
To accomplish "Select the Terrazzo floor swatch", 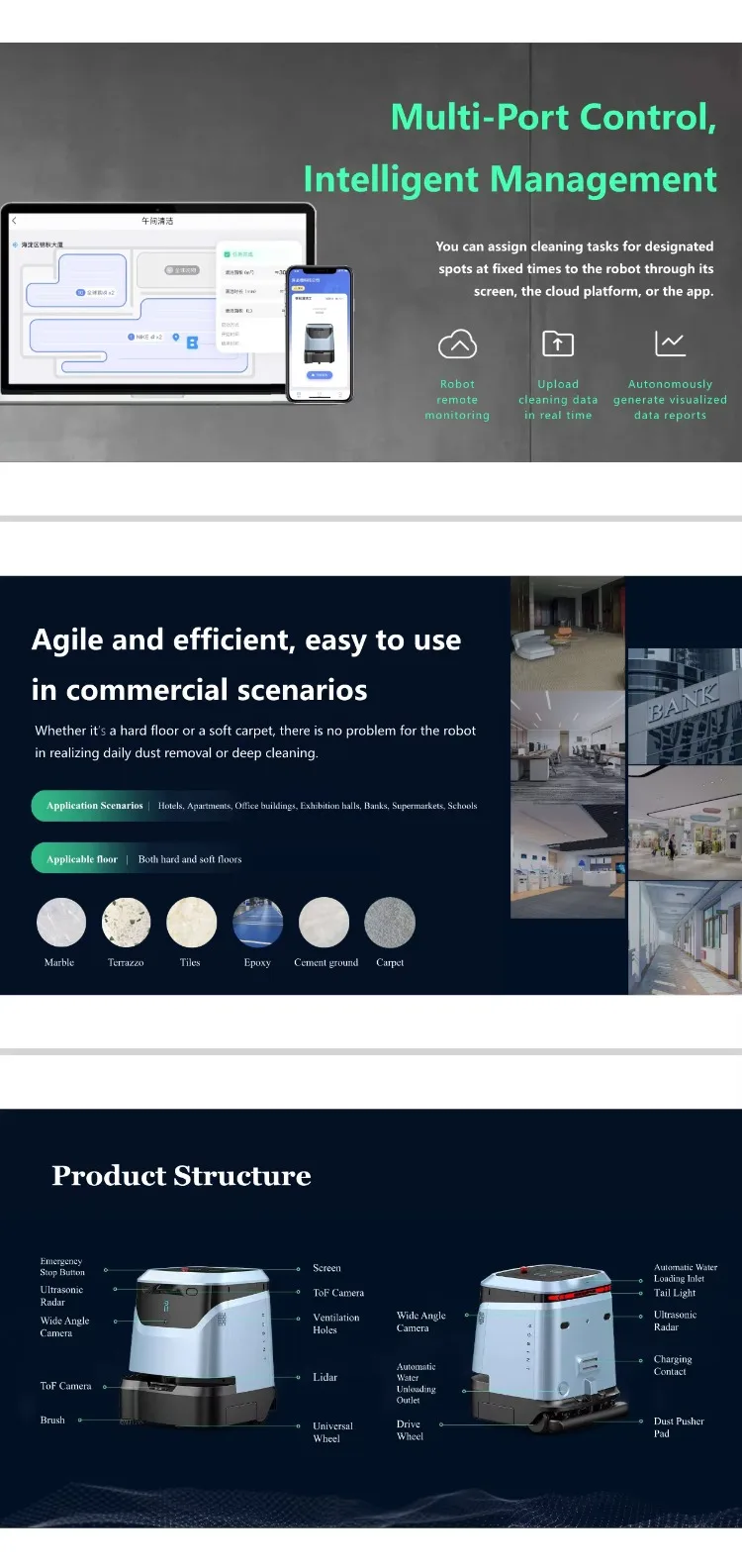I will (x=127, y=923).
